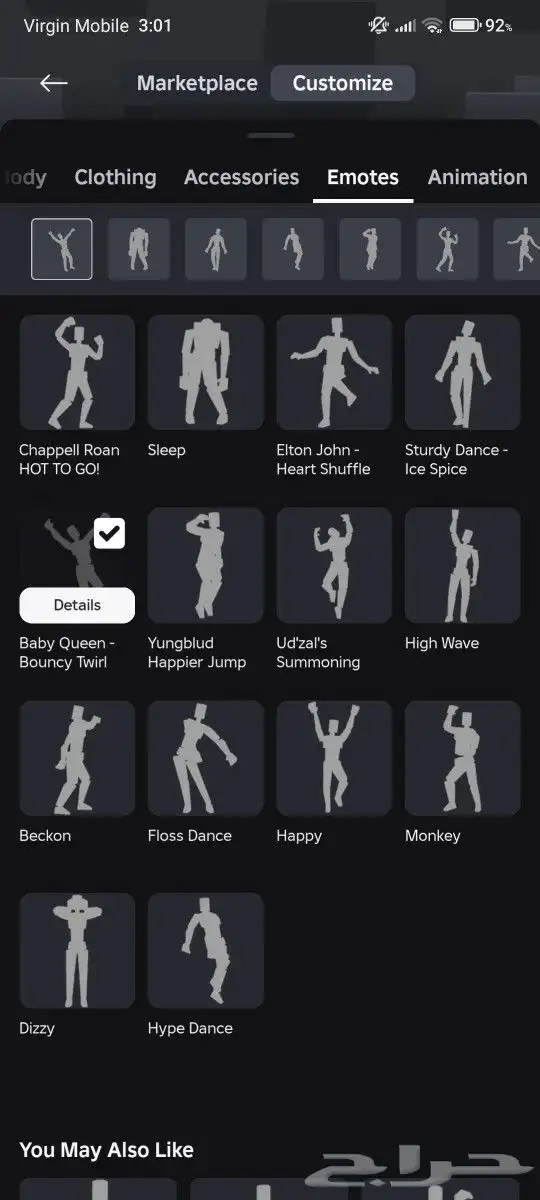Uncheck the Baby Queen Bouncy Twirl checkbox

point(109,533)
